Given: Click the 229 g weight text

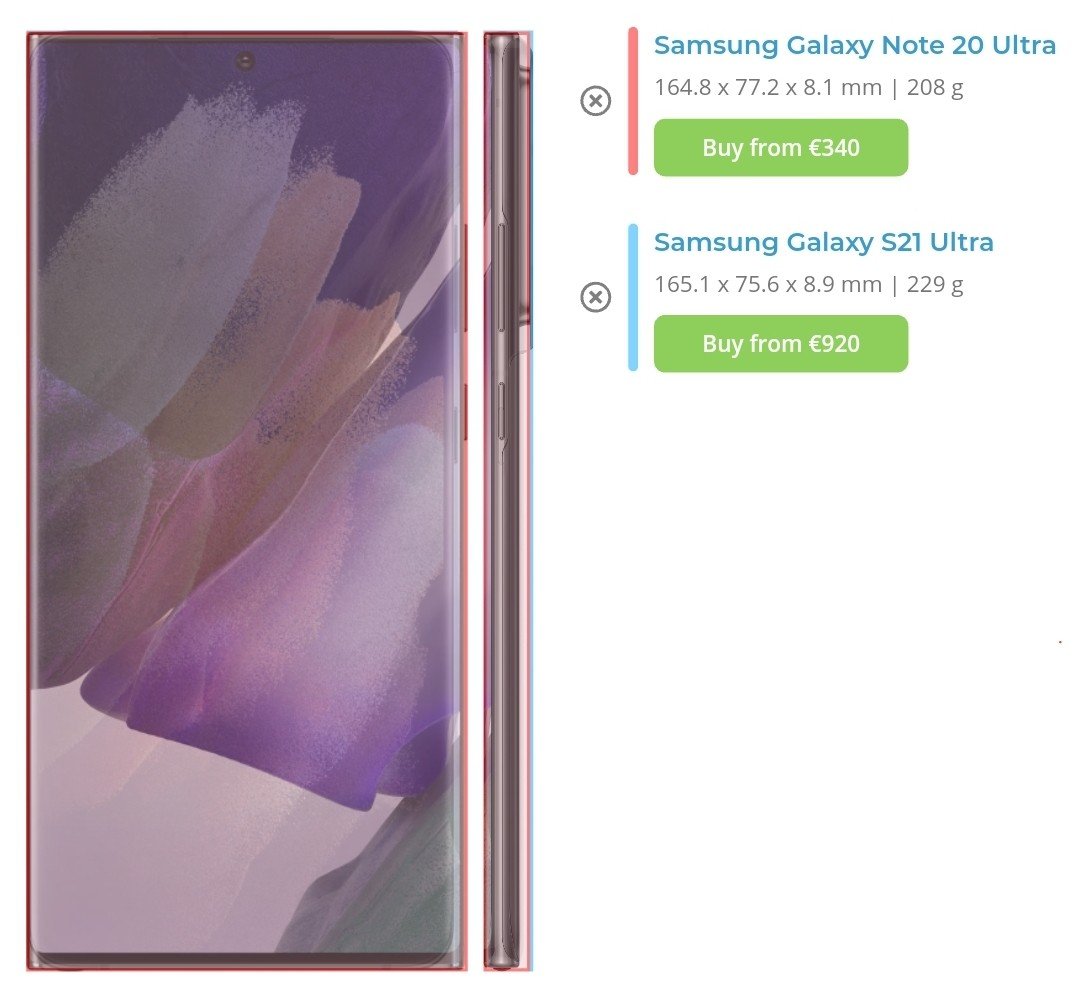Looking at the screenshot, I should [935, 284].
